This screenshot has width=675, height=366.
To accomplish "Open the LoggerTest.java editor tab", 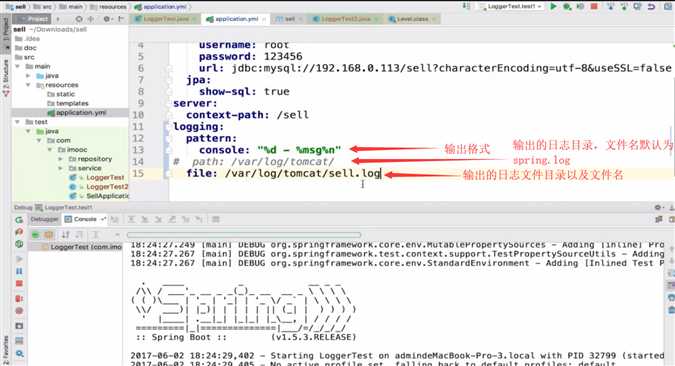I will click(166, 19).
